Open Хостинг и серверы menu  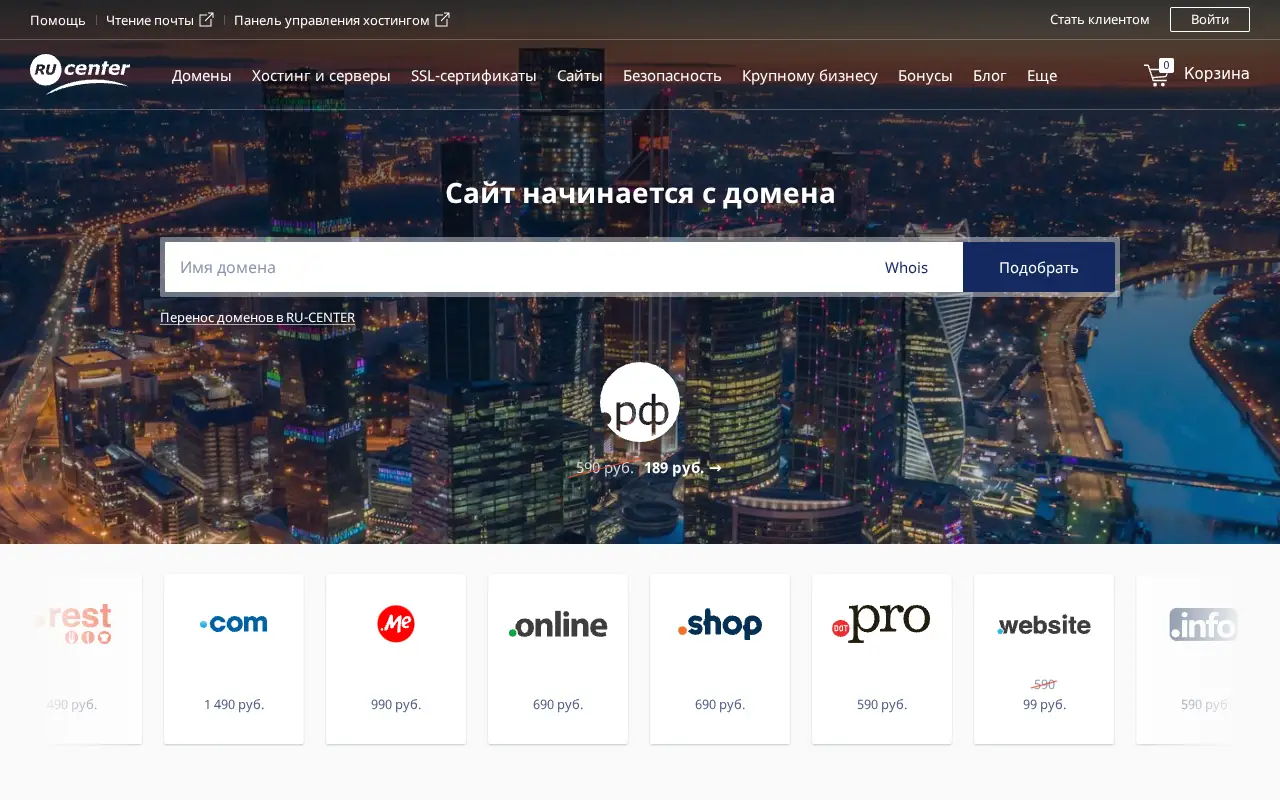321,75
